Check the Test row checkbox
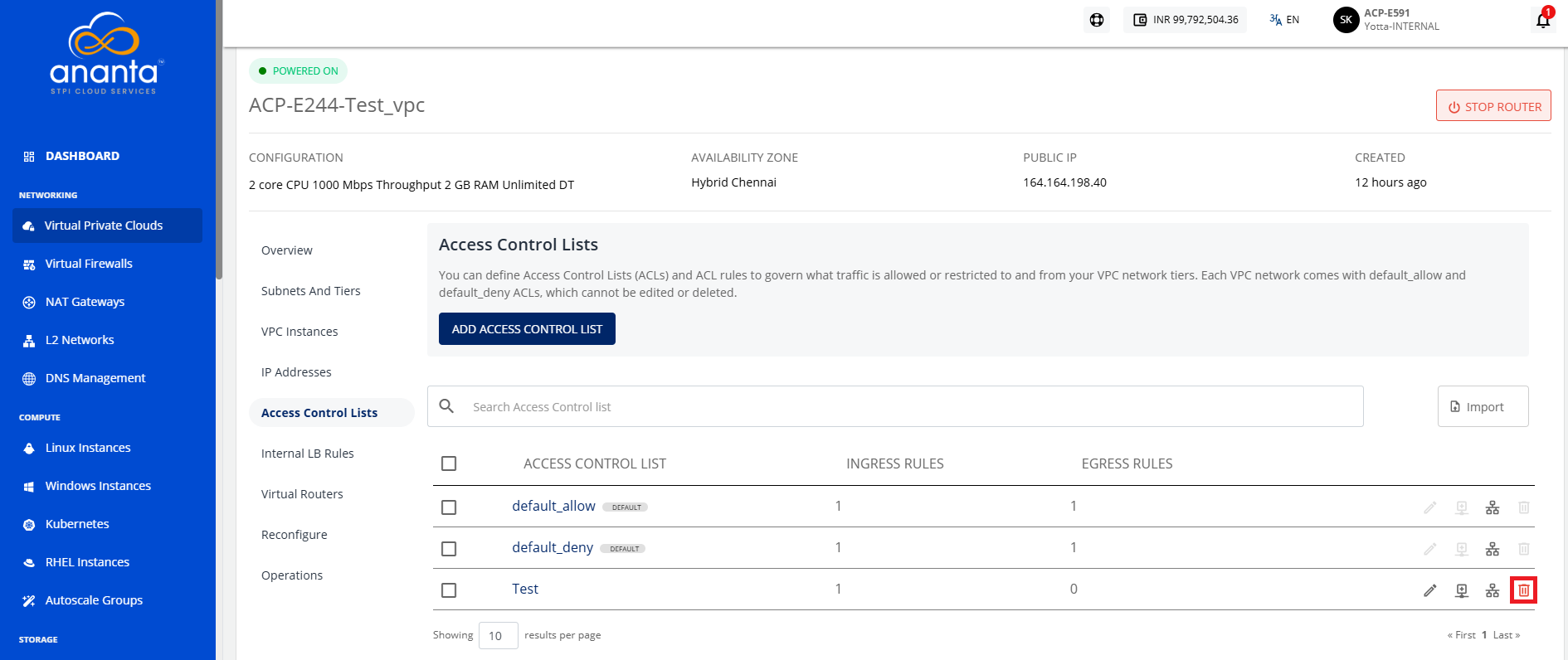Viewport: 1568px width, 660px height. click(449, 590)
